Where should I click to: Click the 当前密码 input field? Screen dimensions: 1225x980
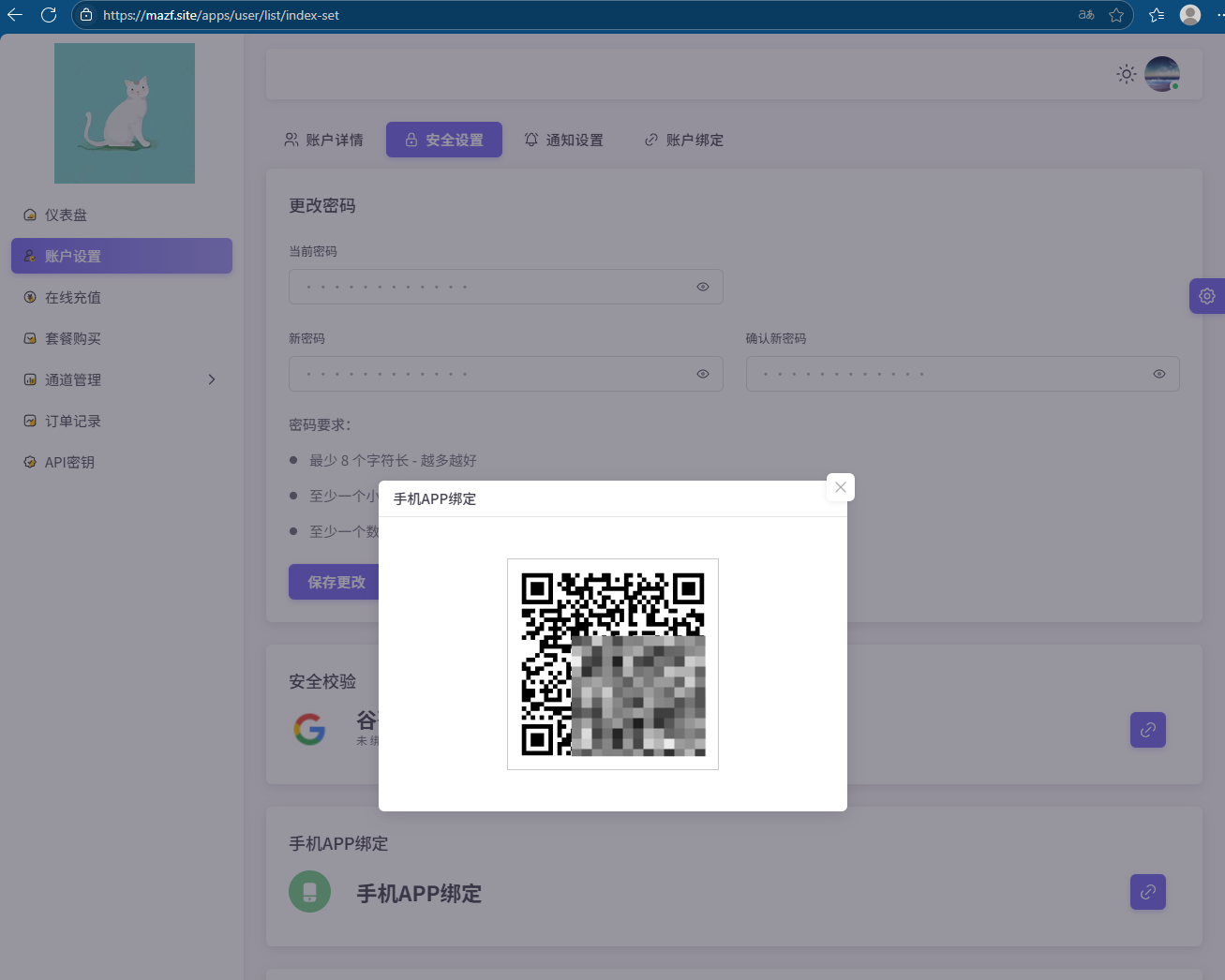(506, 287)
